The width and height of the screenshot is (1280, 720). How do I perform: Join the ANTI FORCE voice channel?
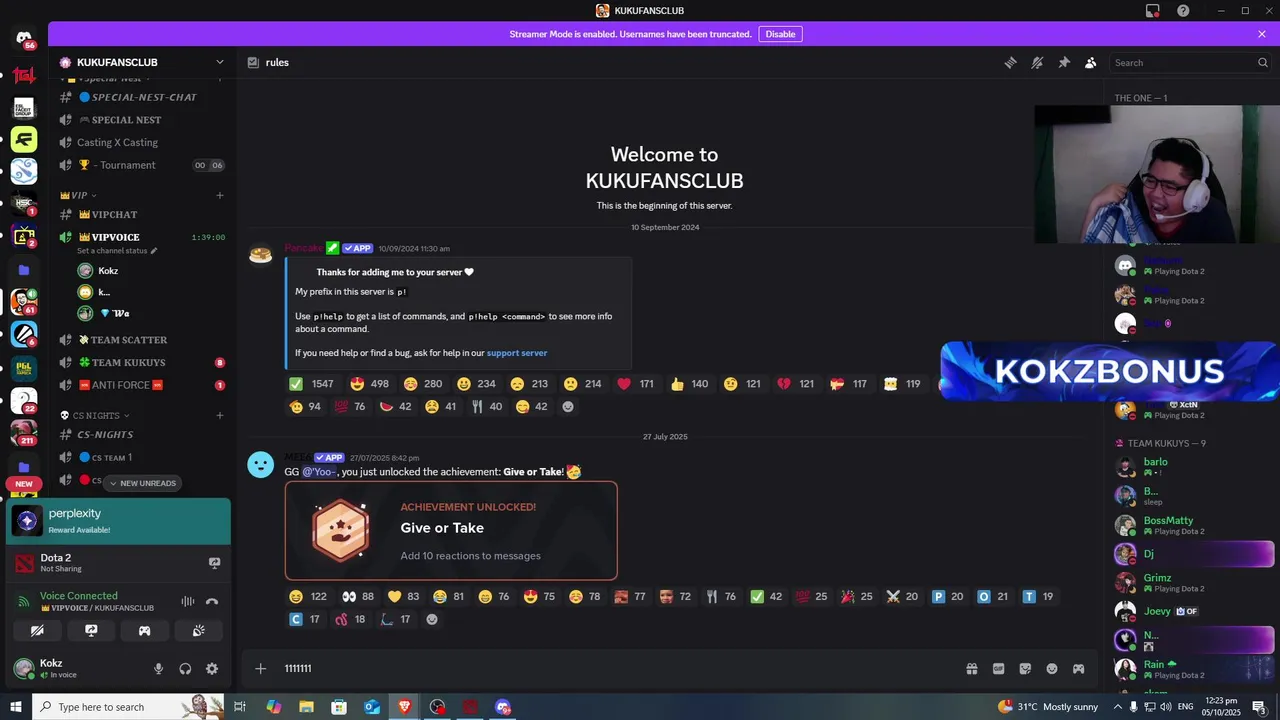142,385
